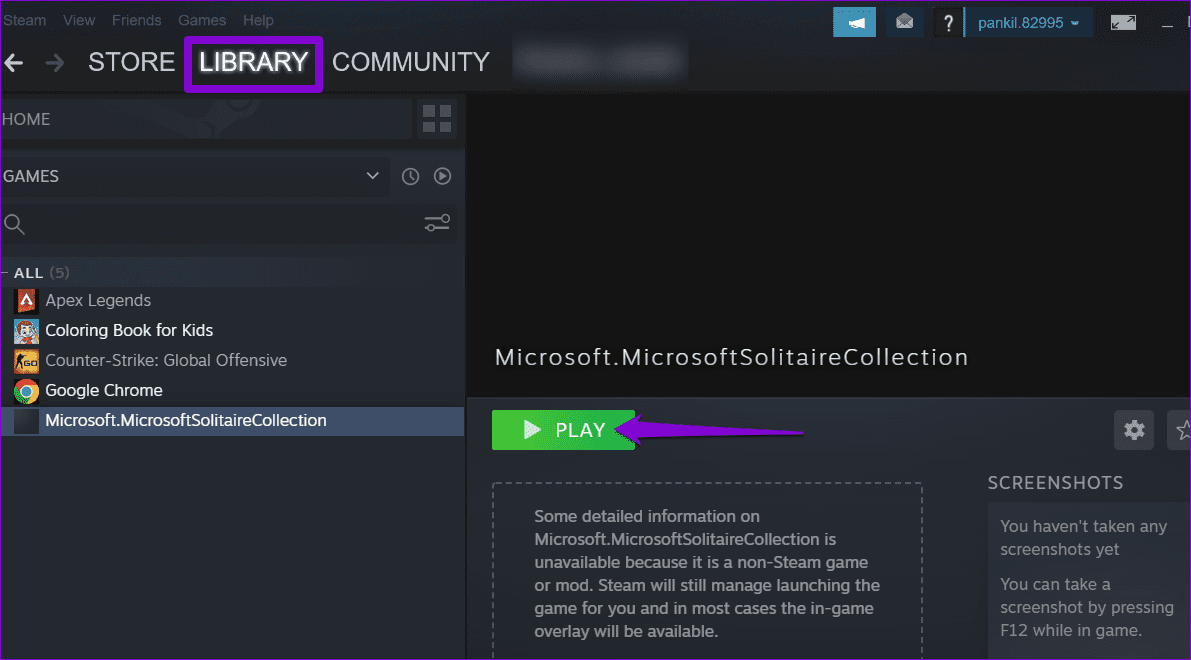Click the Coloring Book for Kids icon
The height and width of the screenshot is (660, 1191).
click(26, 331)
